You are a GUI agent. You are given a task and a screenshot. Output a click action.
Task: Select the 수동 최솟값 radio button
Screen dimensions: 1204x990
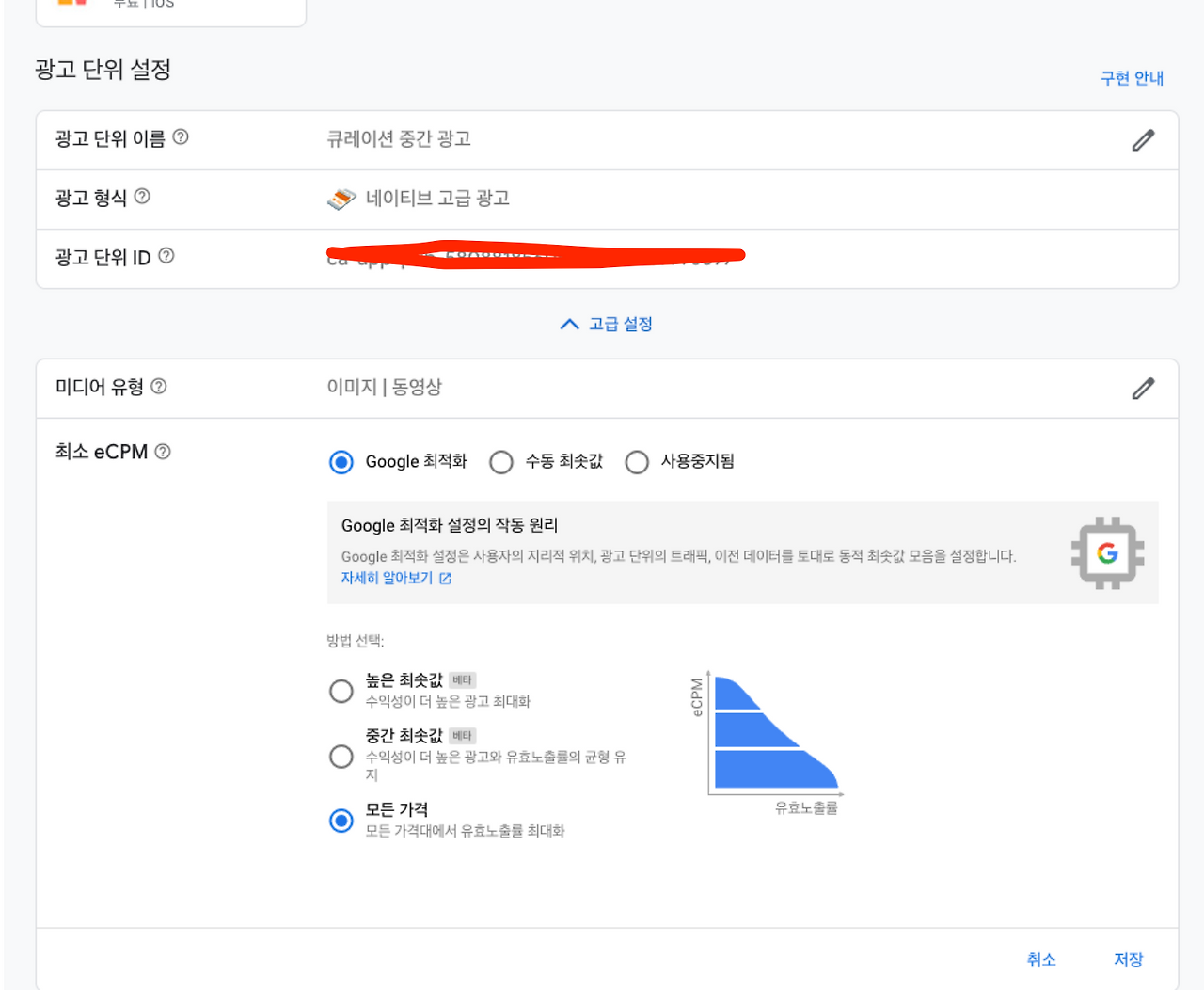(x=501, y=462)
